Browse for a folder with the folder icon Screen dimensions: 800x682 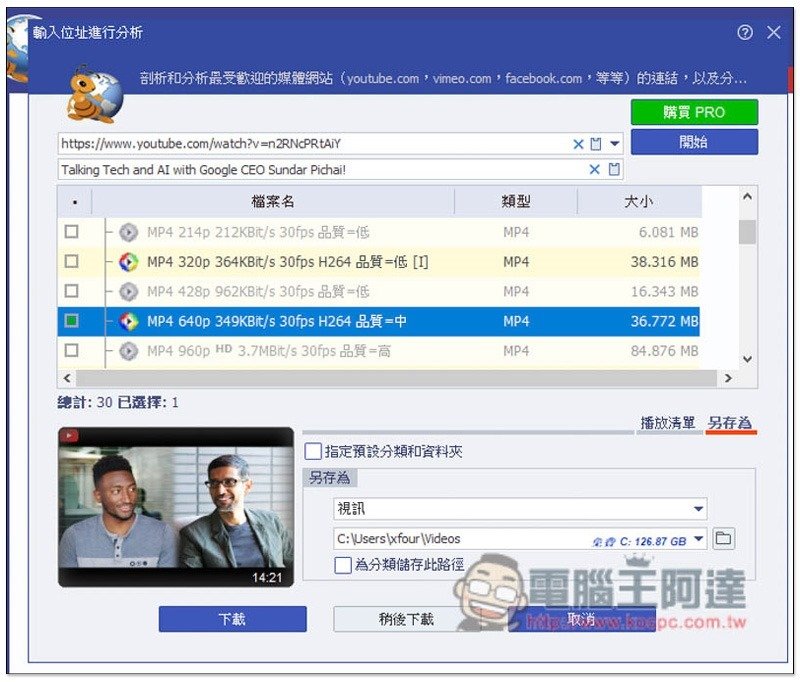[x=723, y=538]
